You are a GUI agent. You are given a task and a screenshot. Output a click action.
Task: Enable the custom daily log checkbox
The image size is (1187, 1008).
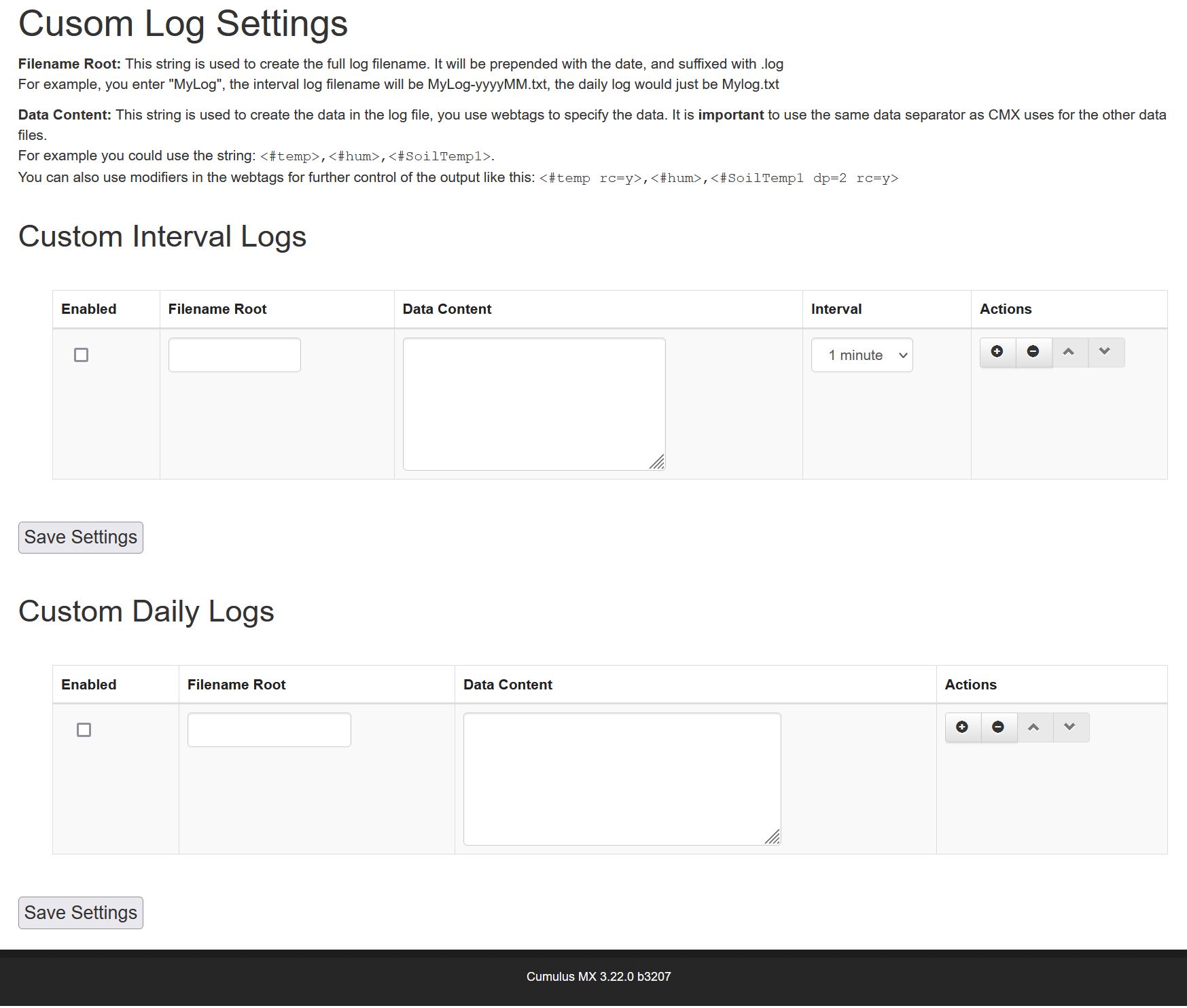tap(84, 730)
